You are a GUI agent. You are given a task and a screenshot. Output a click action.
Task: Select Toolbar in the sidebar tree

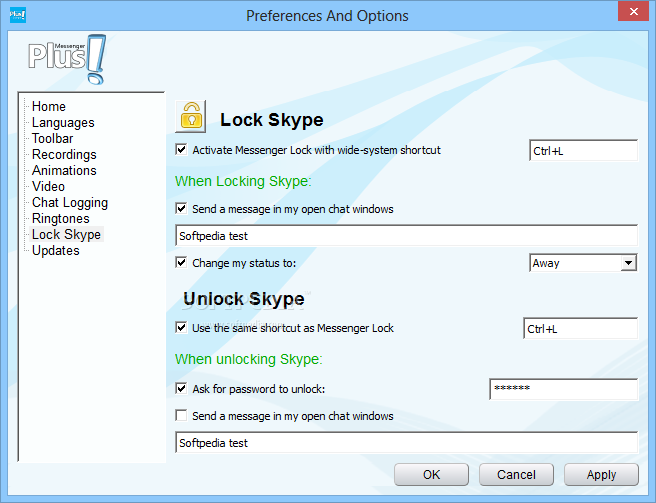[53, 139]
